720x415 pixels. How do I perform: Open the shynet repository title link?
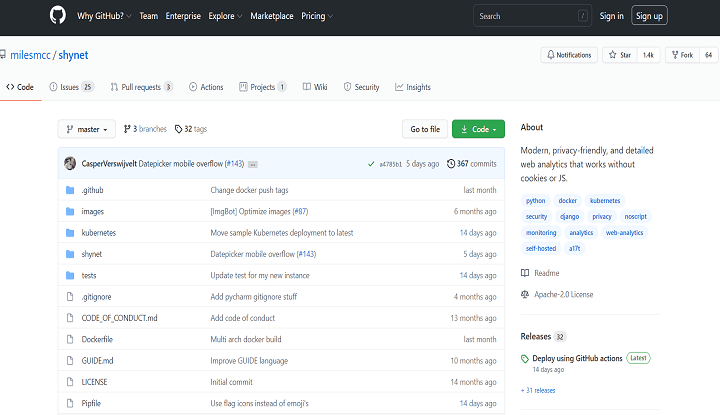(x=73, y=55)
